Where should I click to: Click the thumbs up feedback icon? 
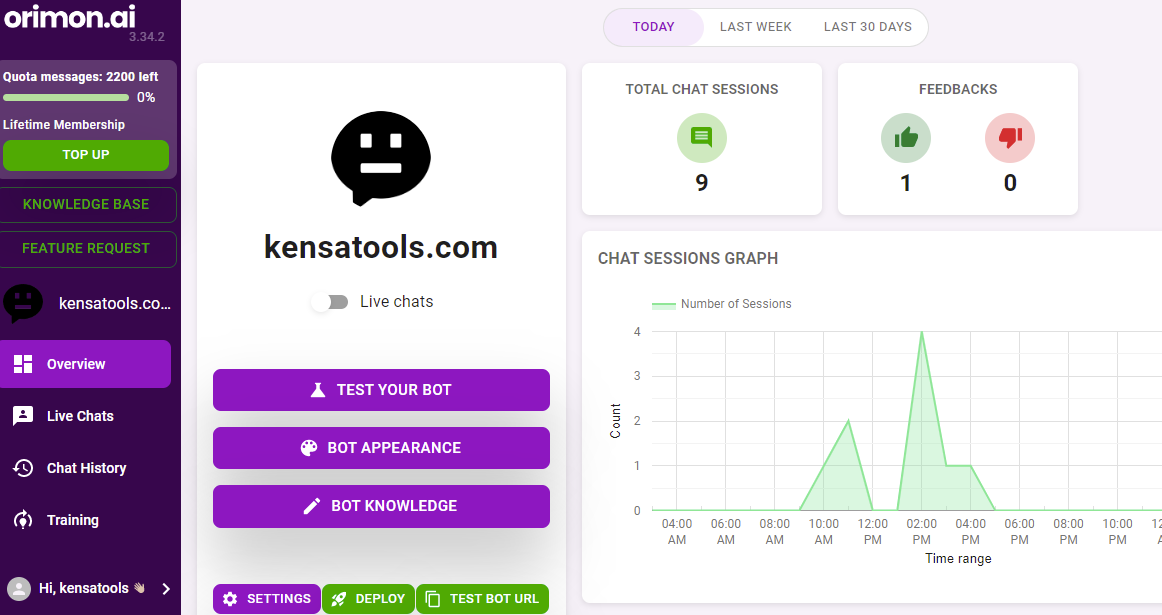coord(906,138)
